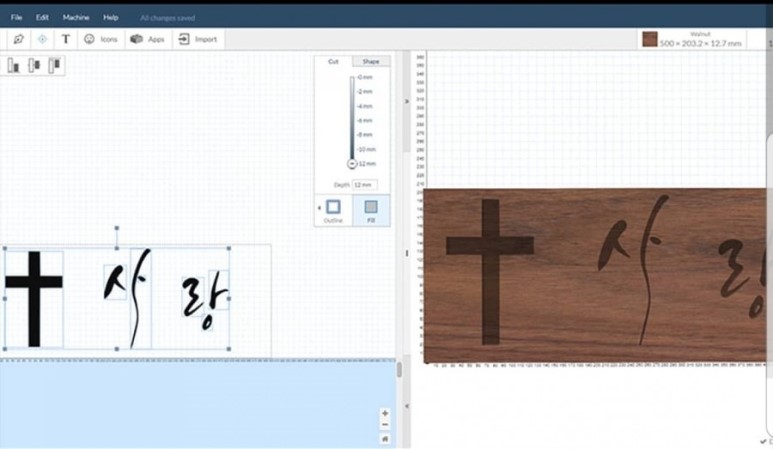The image size is (773, 449).
Task: Click the 0 mm depth scale label
Action: coord(365,77)
